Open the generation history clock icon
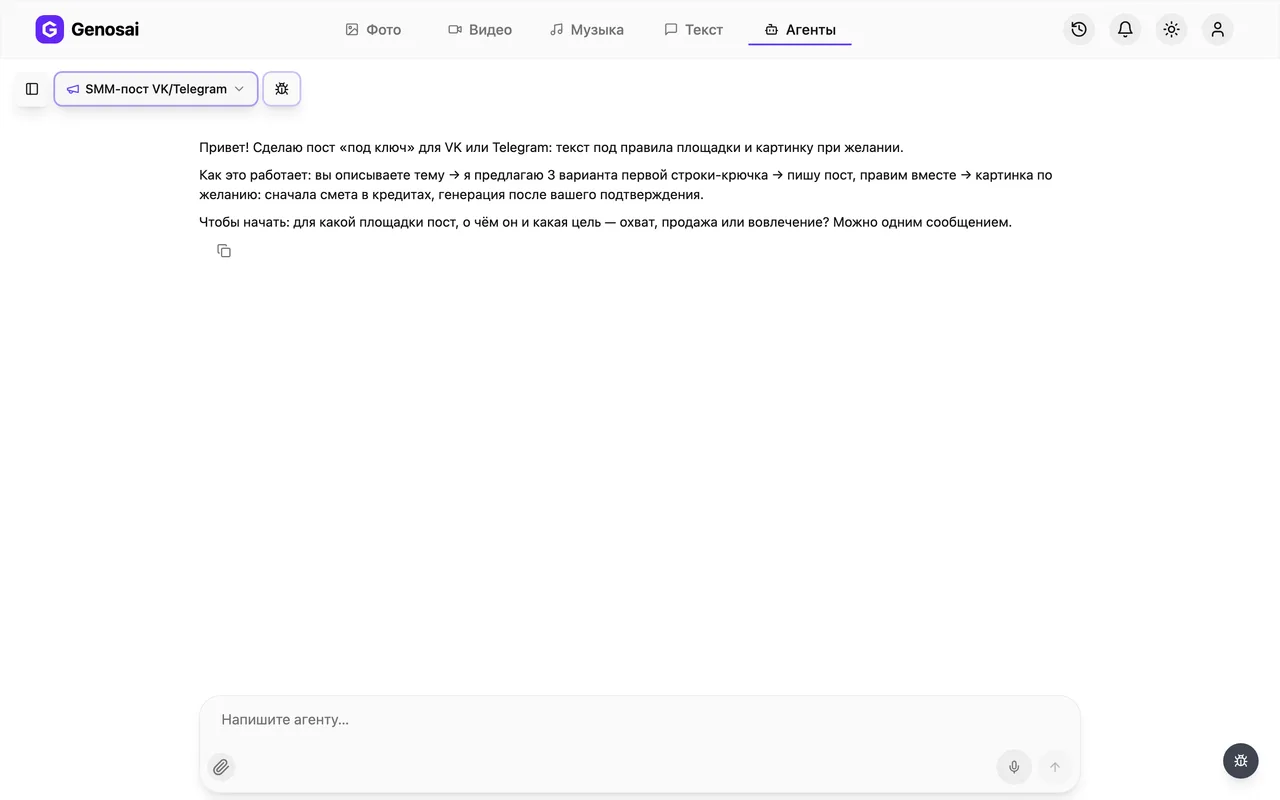 click(x=1079, y=29)
